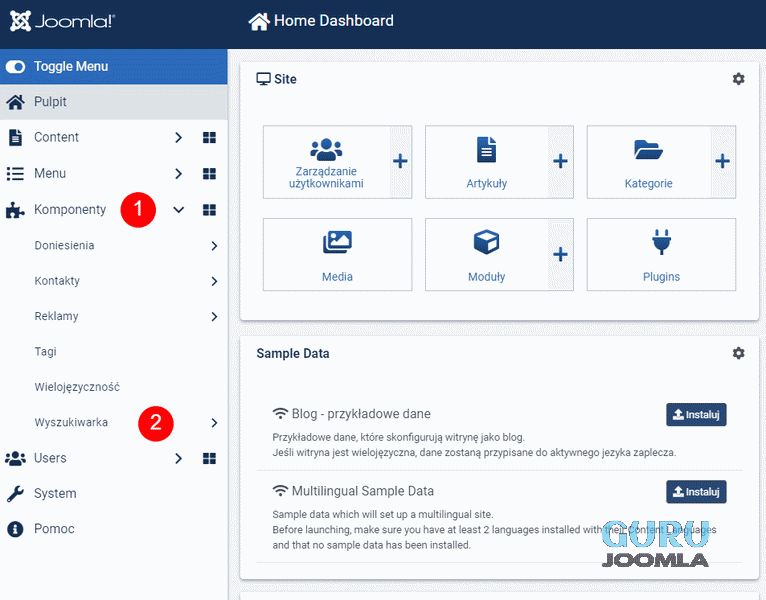Viewport: 766px width, 600px height.
Task: Open the Komponenty dashboard grid icon
Action: pos(210,210)
